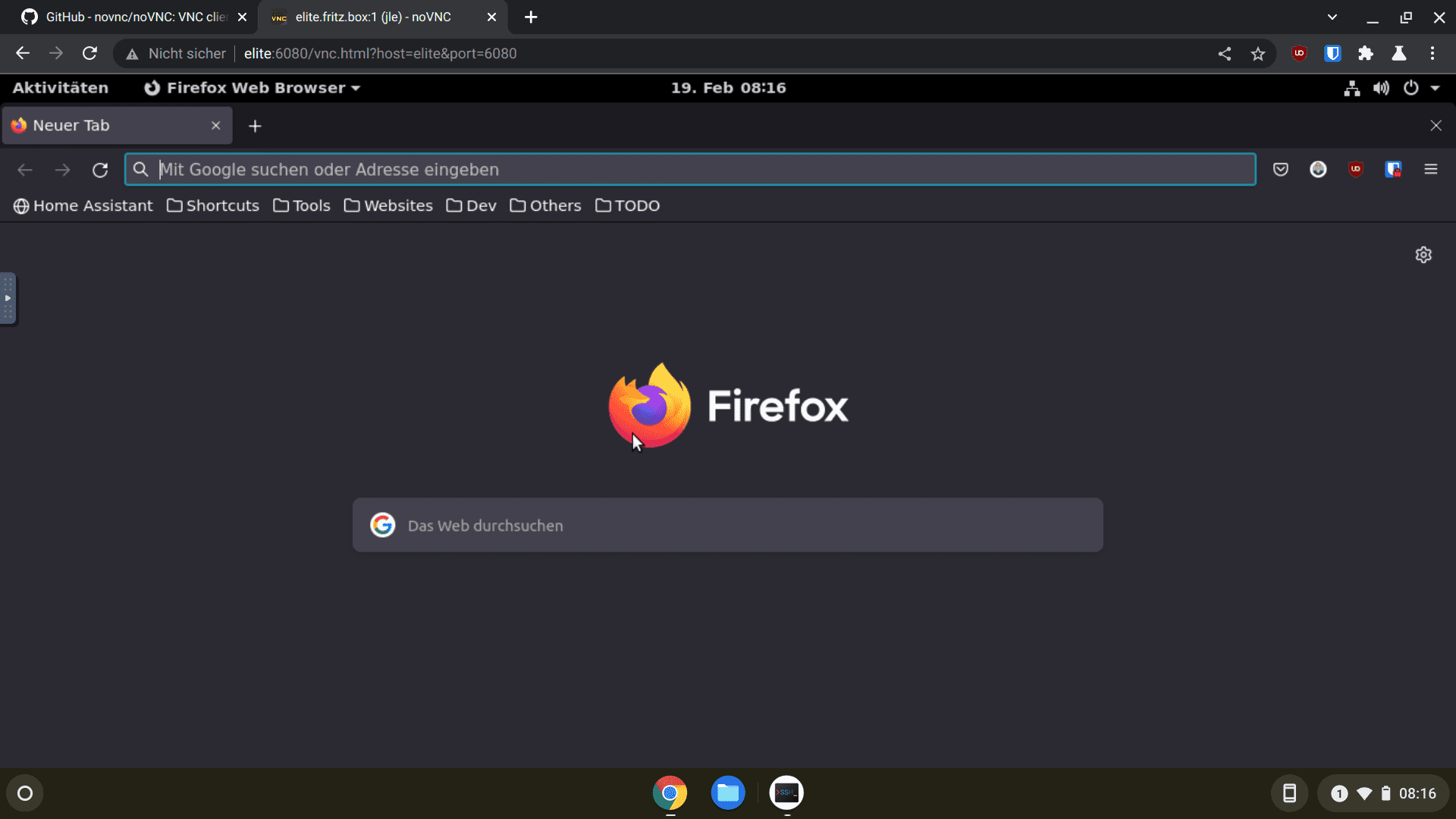This screenshot has height=819, width=1456.
Task: Close Firefox window via top-right X
Action: tap(1436, 125)
